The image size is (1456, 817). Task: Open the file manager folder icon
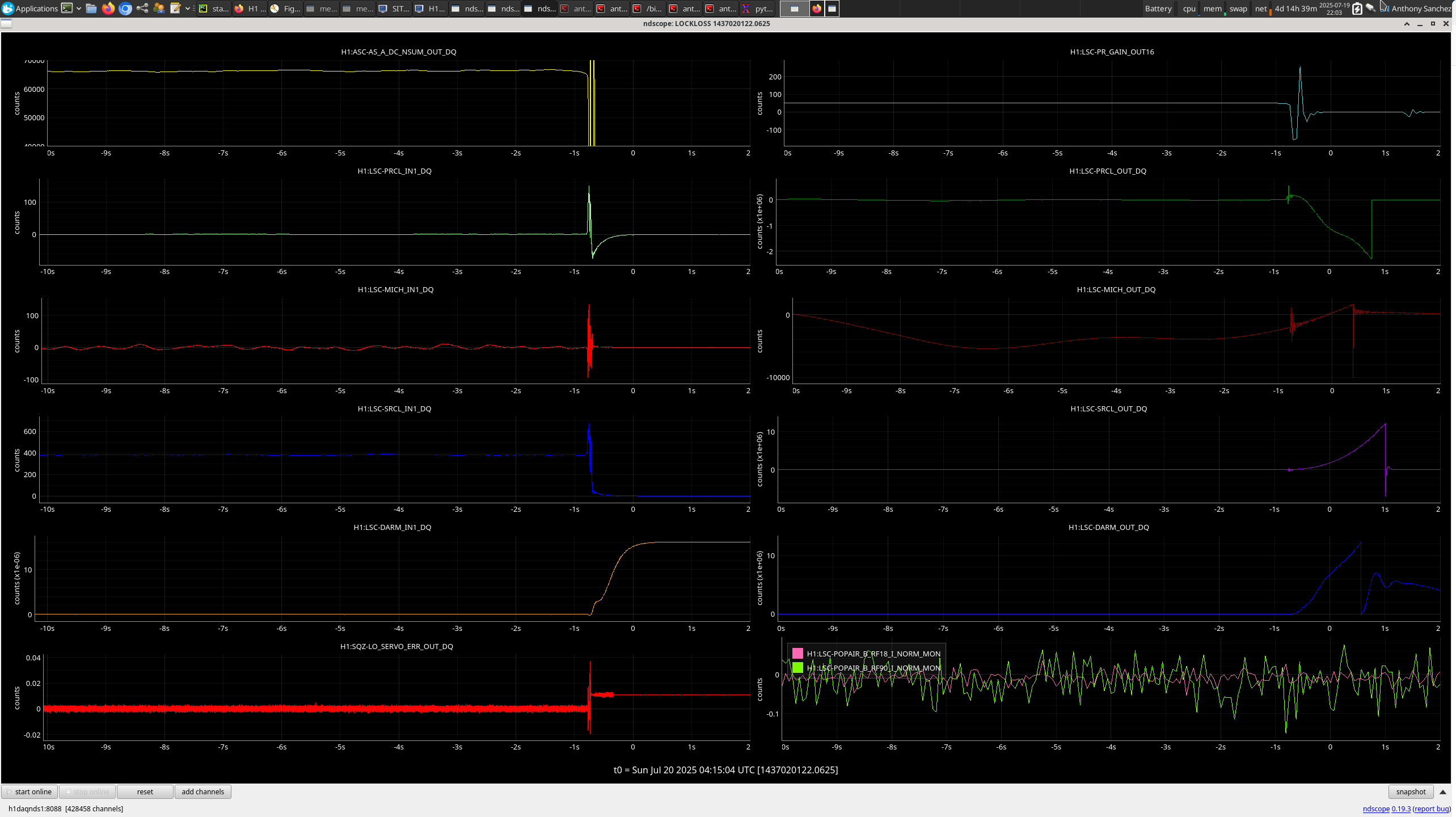pyautogui.click(x=91, y=9)
